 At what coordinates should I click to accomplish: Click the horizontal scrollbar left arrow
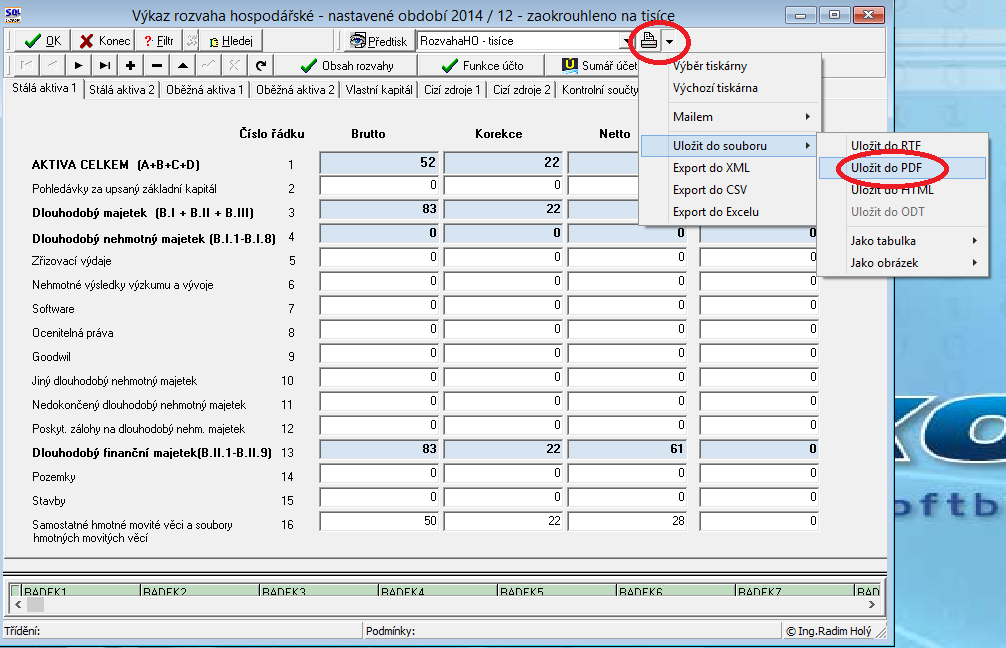(x=18, y=604)
